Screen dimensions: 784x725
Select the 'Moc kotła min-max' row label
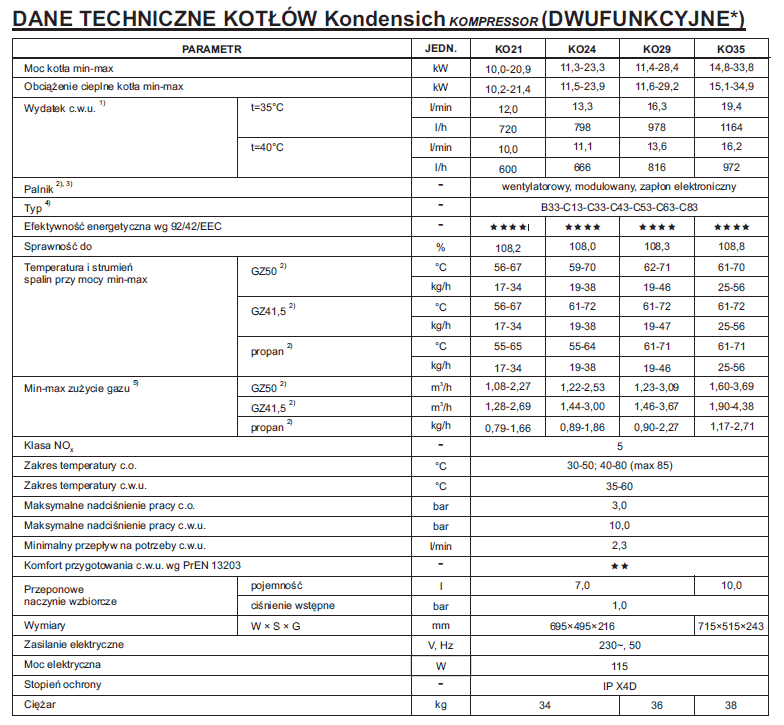[68, 68]
